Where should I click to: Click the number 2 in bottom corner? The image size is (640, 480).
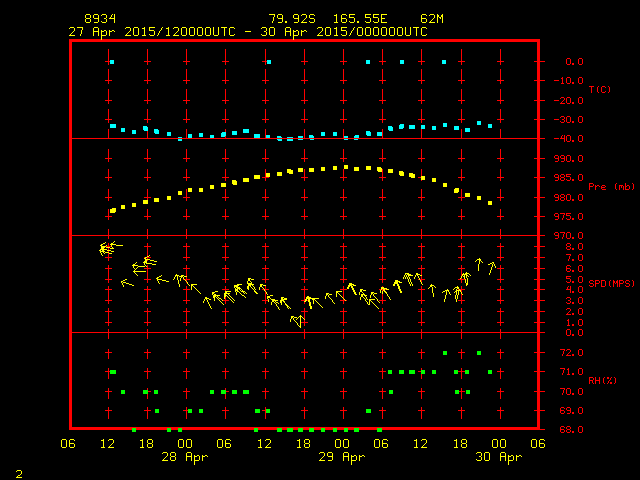[x=18, y=470]
